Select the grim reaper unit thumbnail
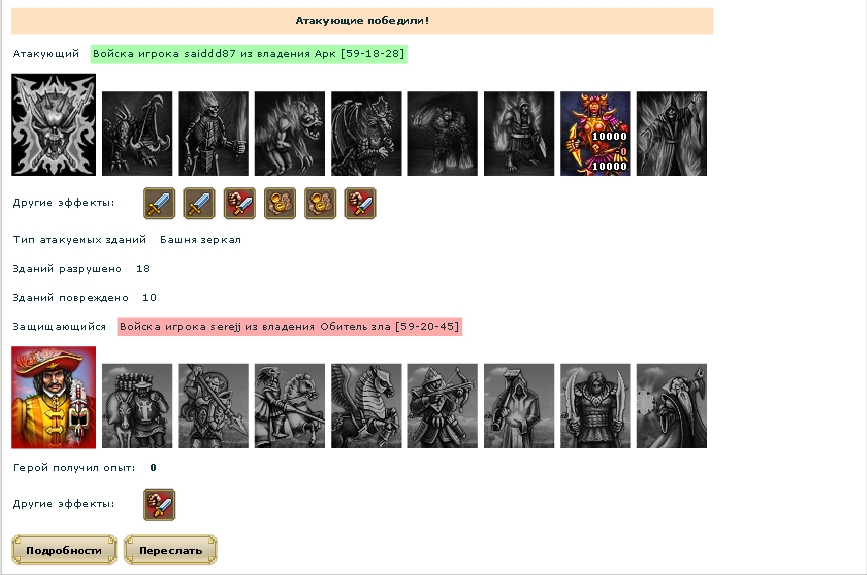The height and width of the screenshot is (575, 867). (672, 133)
